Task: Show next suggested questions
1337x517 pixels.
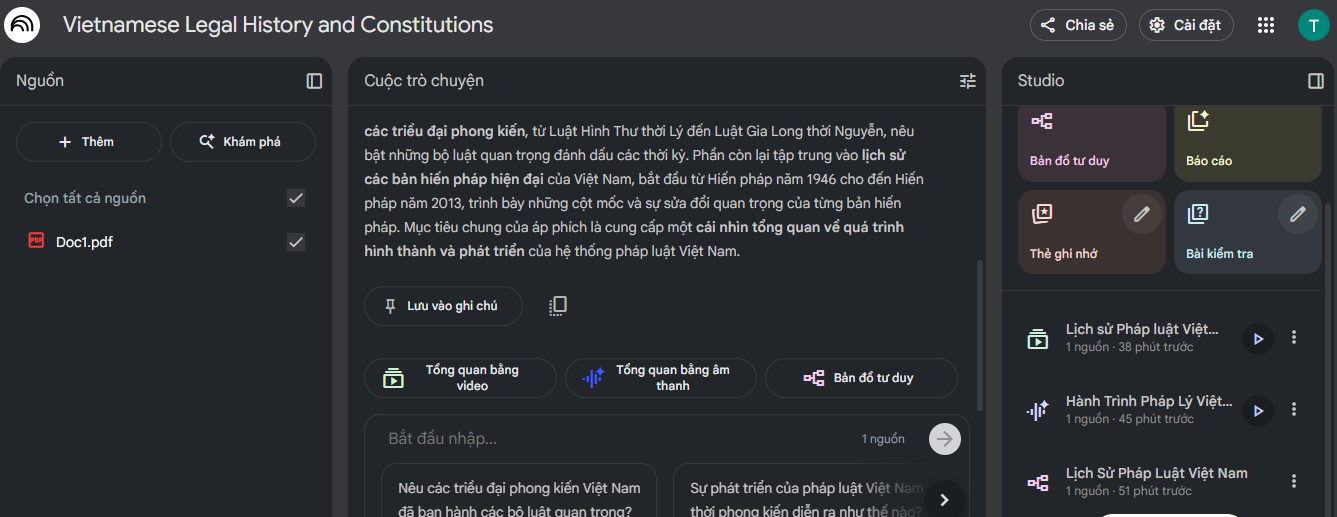Action: point(944,498)
